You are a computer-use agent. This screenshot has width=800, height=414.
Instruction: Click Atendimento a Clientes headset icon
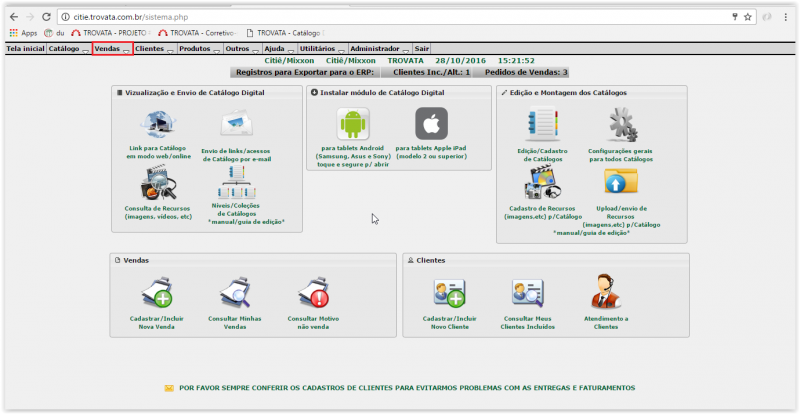click(606, 291)
